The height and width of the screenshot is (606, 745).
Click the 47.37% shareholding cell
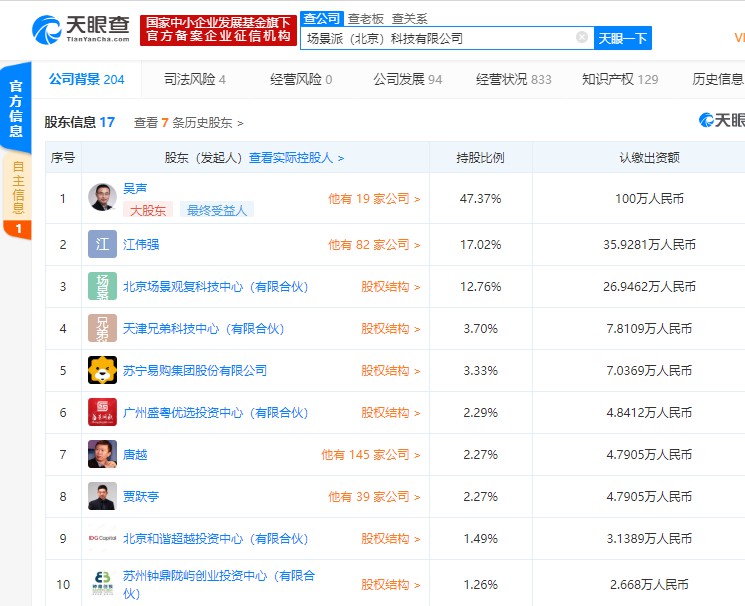[x=480, y=199]
